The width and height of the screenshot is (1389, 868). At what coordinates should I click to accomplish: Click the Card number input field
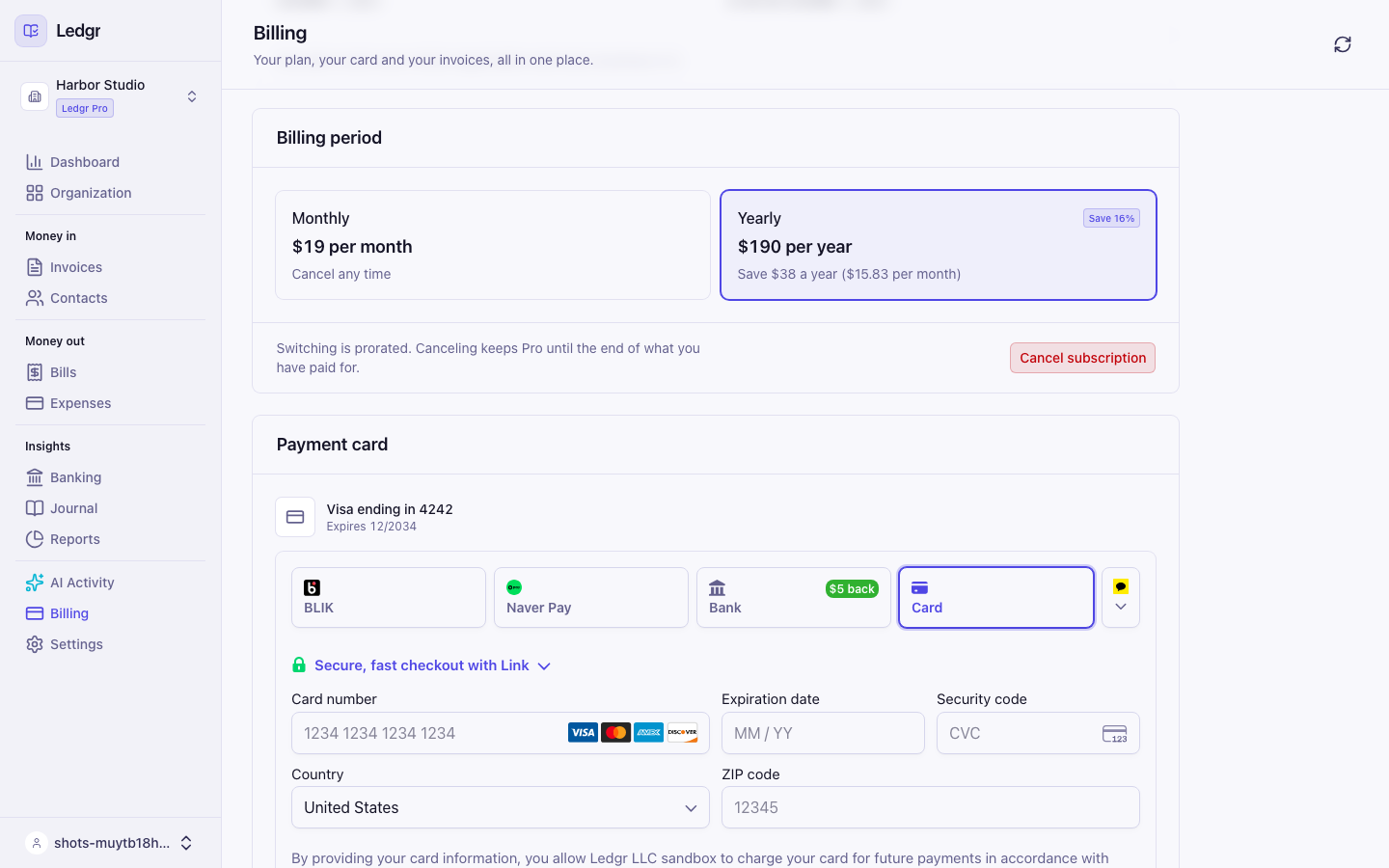click(501, 733)
